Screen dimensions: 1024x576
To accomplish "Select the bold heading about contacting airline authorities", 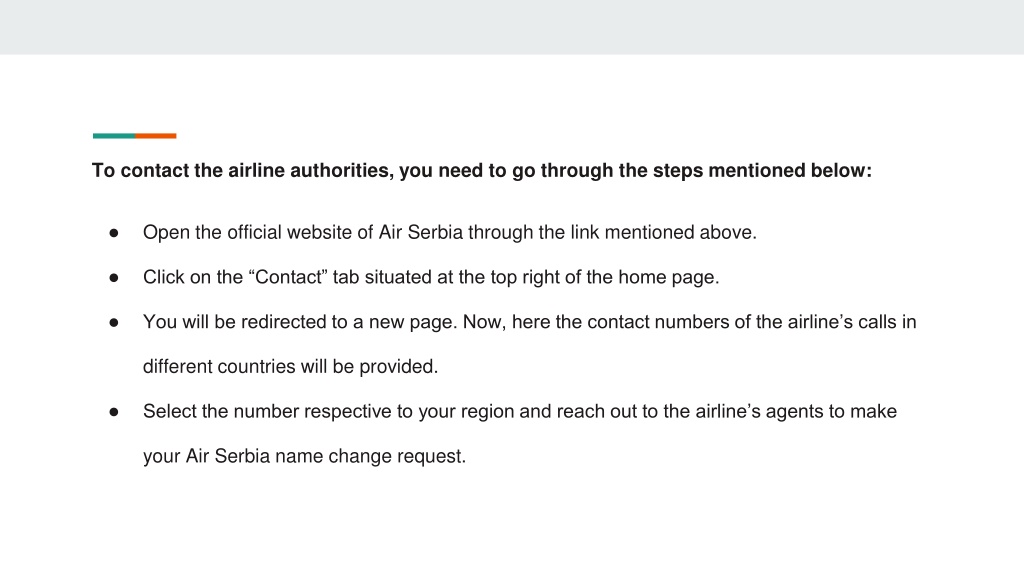I will [482, 170].
